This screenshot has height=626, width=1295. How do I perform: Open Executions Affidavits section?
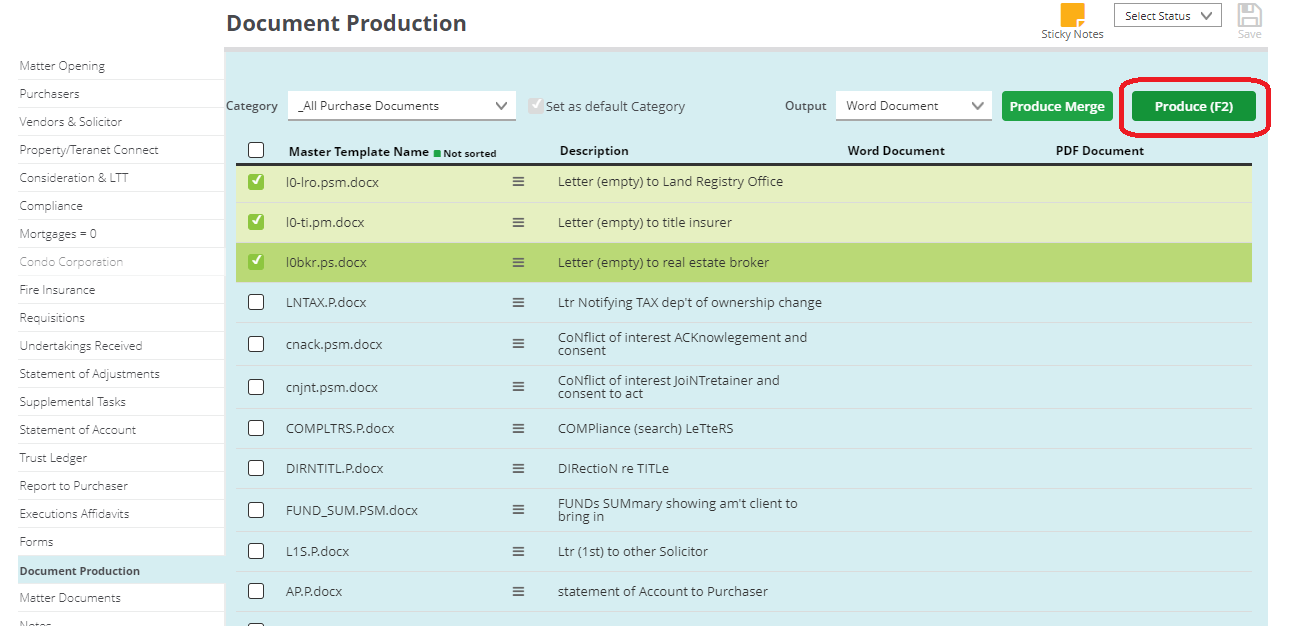tap(74, 514)
